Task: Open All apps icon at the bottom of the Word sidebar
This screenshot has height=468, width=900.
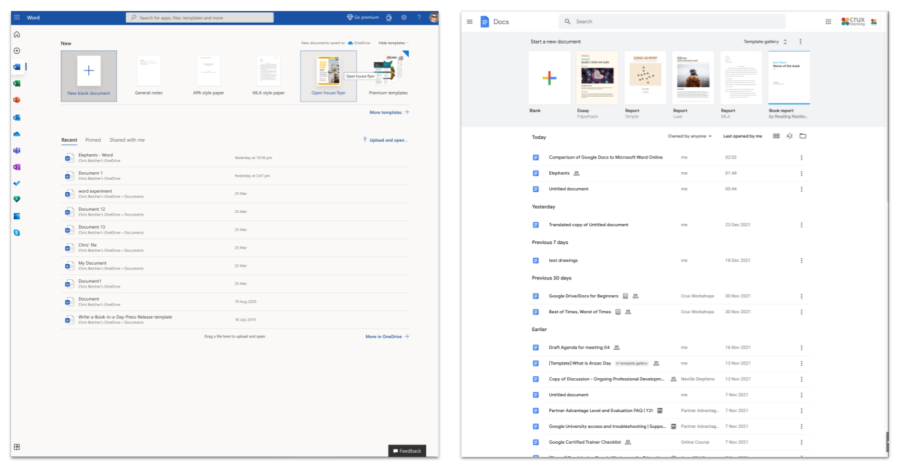Action: pos(17,447)
